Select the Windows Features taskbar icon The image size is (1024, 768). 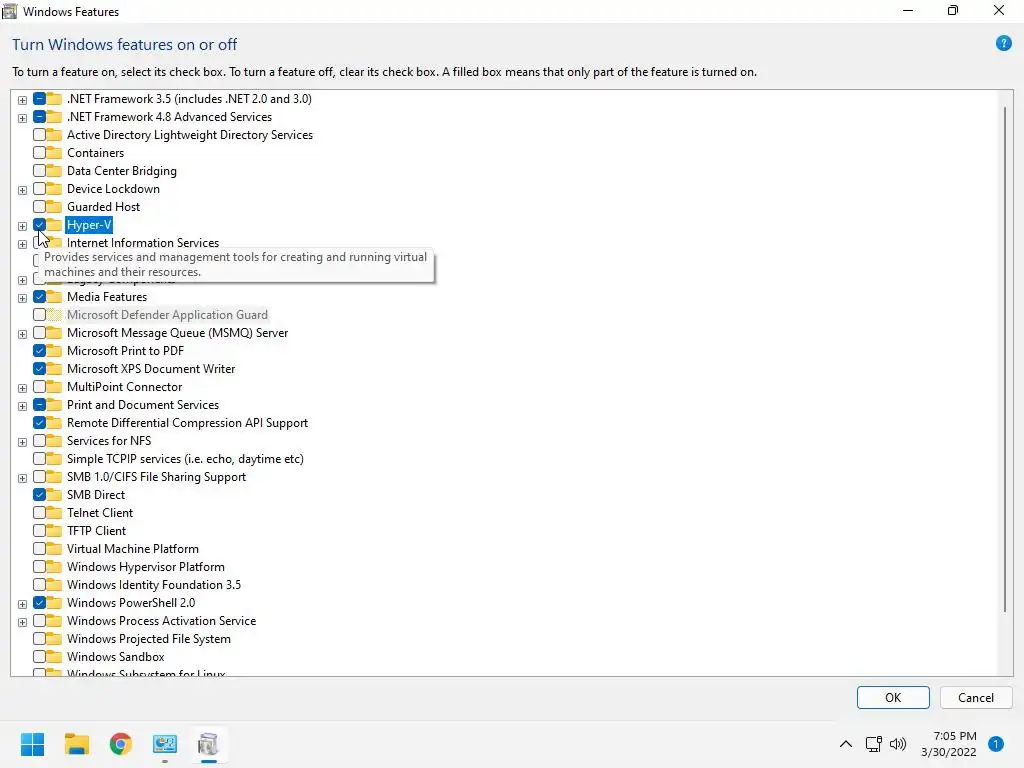[x=208, y=744]
